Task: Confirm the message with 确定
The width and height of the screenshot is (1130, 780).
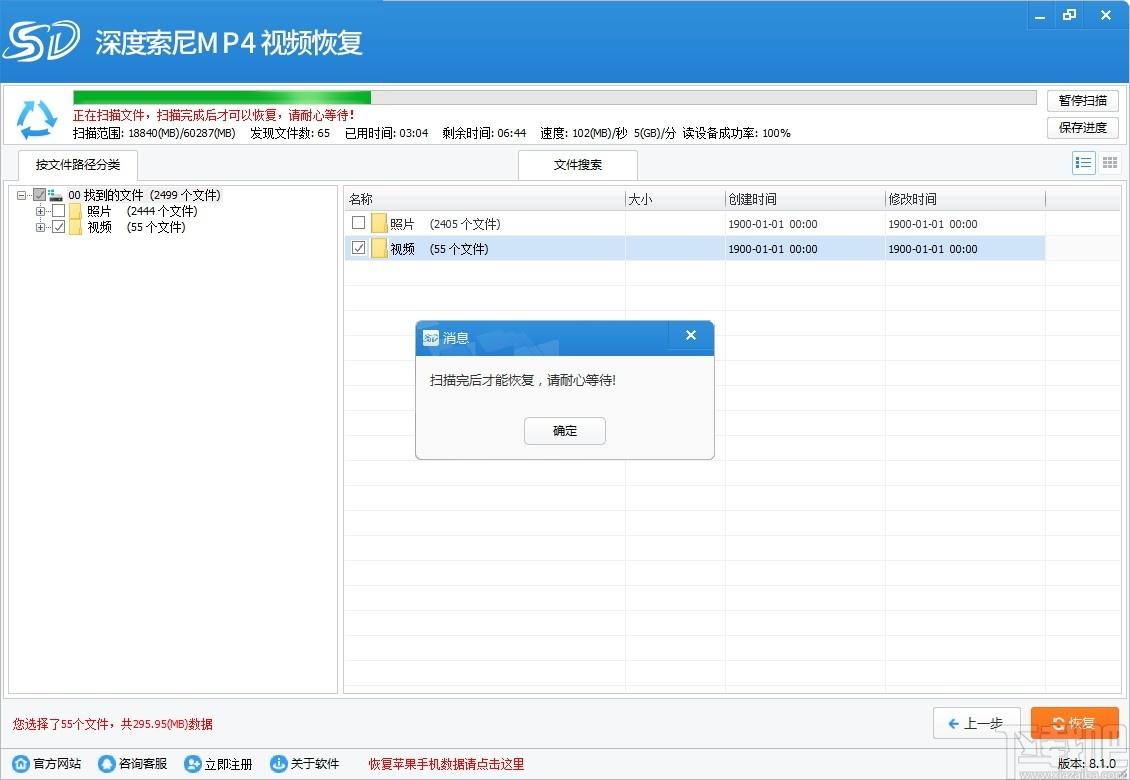Action: (565, 431)
